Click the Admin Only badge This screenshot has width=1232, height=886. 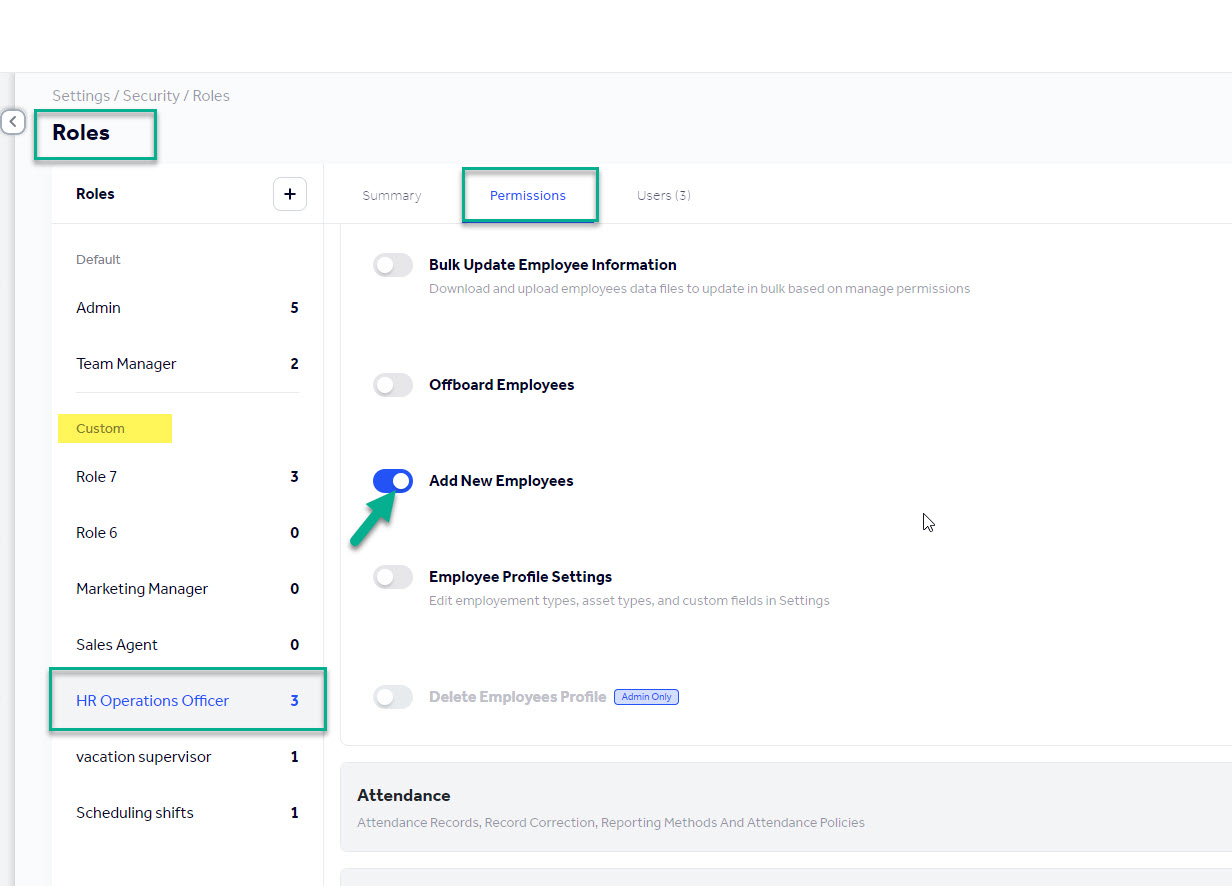(646, 697)
